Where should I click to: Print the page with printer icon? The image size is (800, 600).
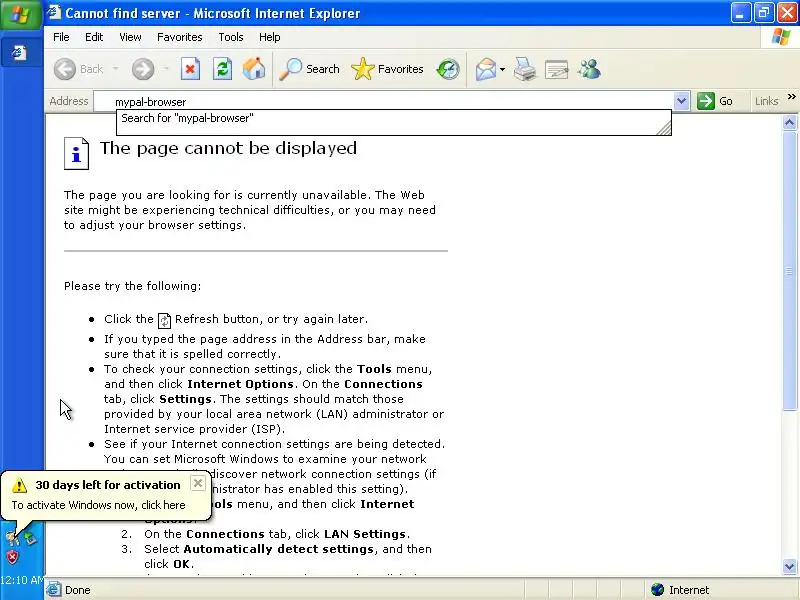click(524, 69)
